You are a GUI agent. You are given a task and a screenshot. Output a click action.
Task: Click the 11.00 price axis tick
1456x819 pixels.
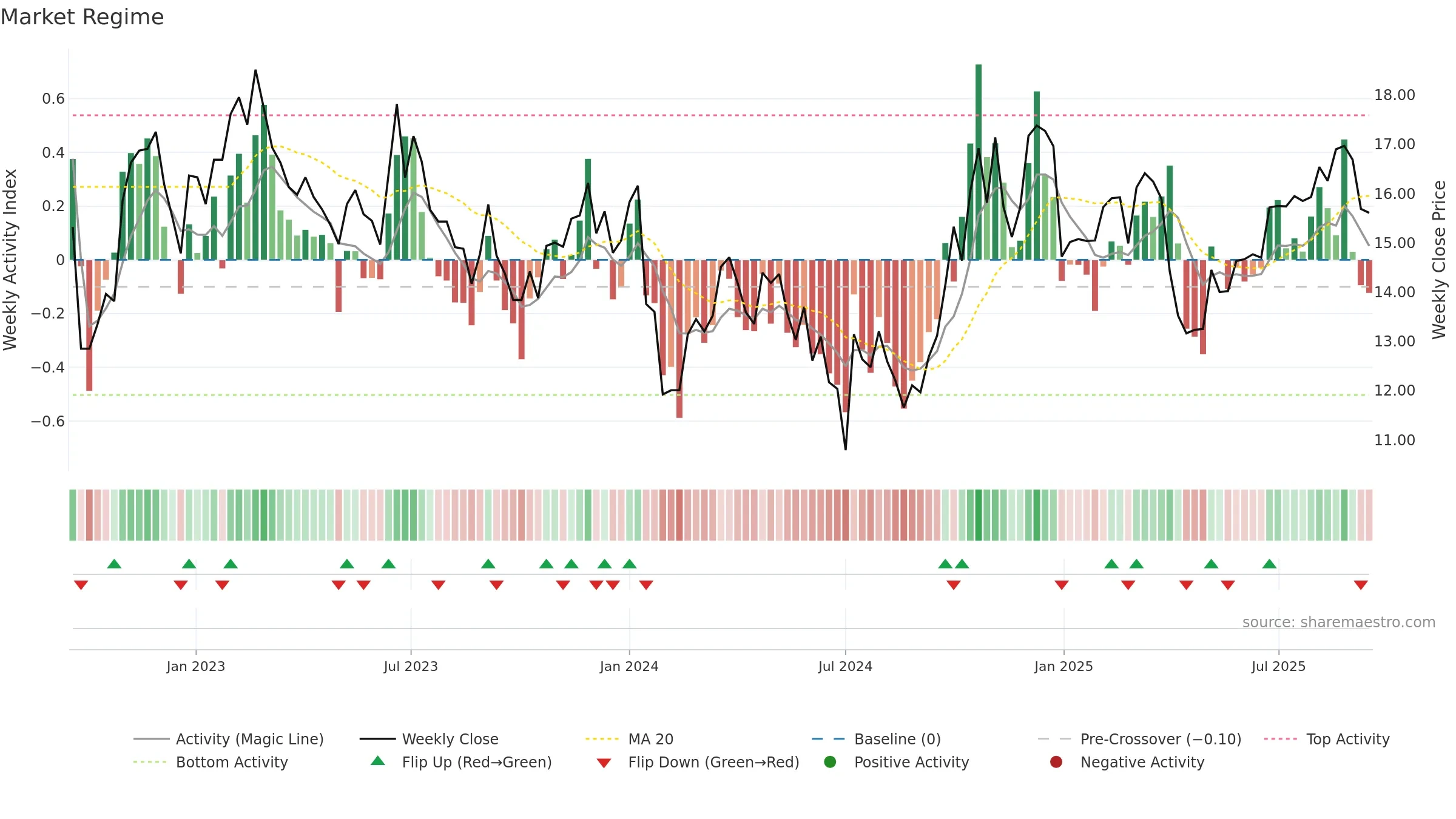1394,440
